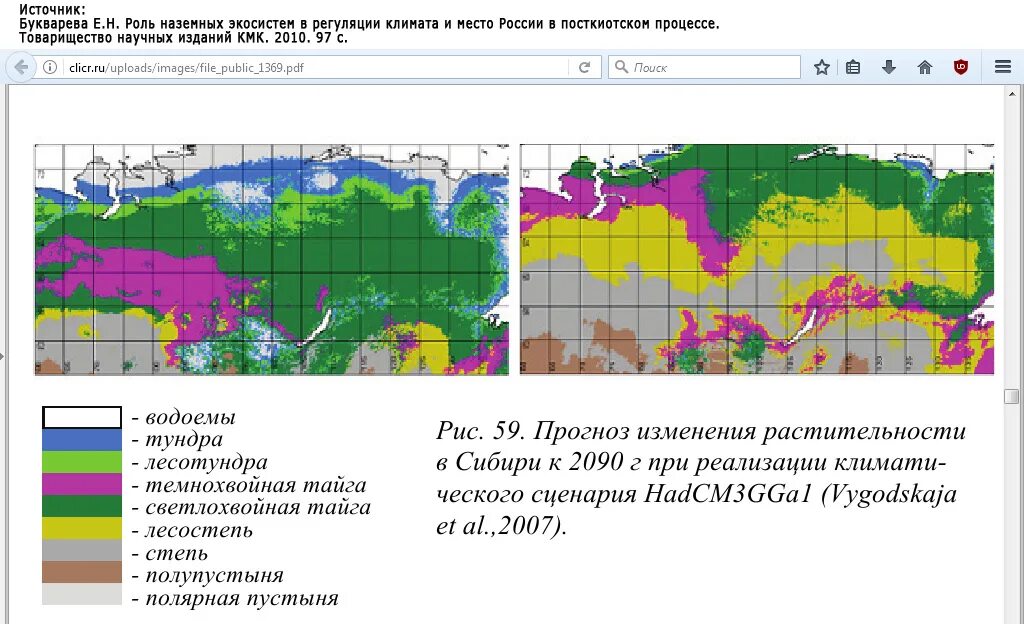Viewport: 1024px width, 624px height.
Task: Click the right map of 2090 forecast
Action: pyautogui.click(x=757, y=259)
